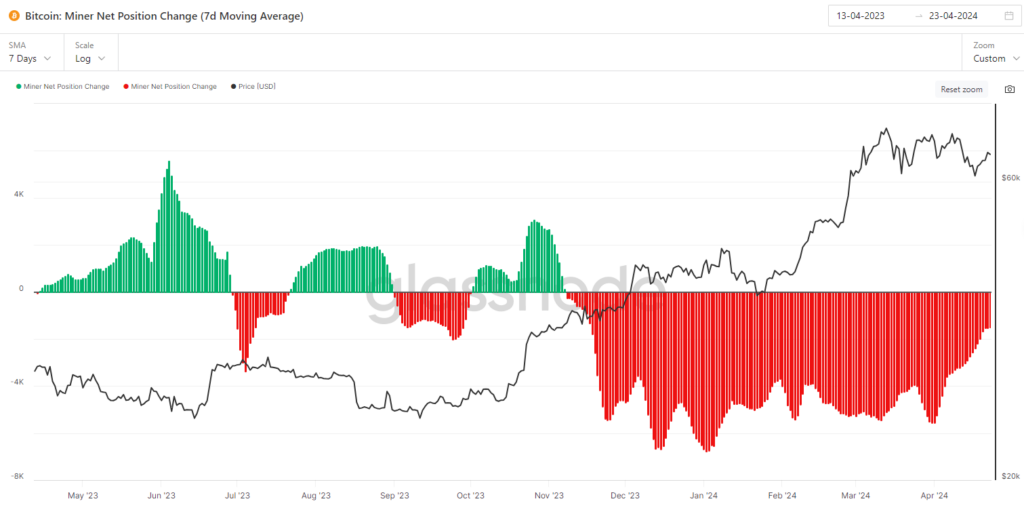Toggle the Price [USD] legend series
The height and width of the screenshot is (514, 1024).
253,86
